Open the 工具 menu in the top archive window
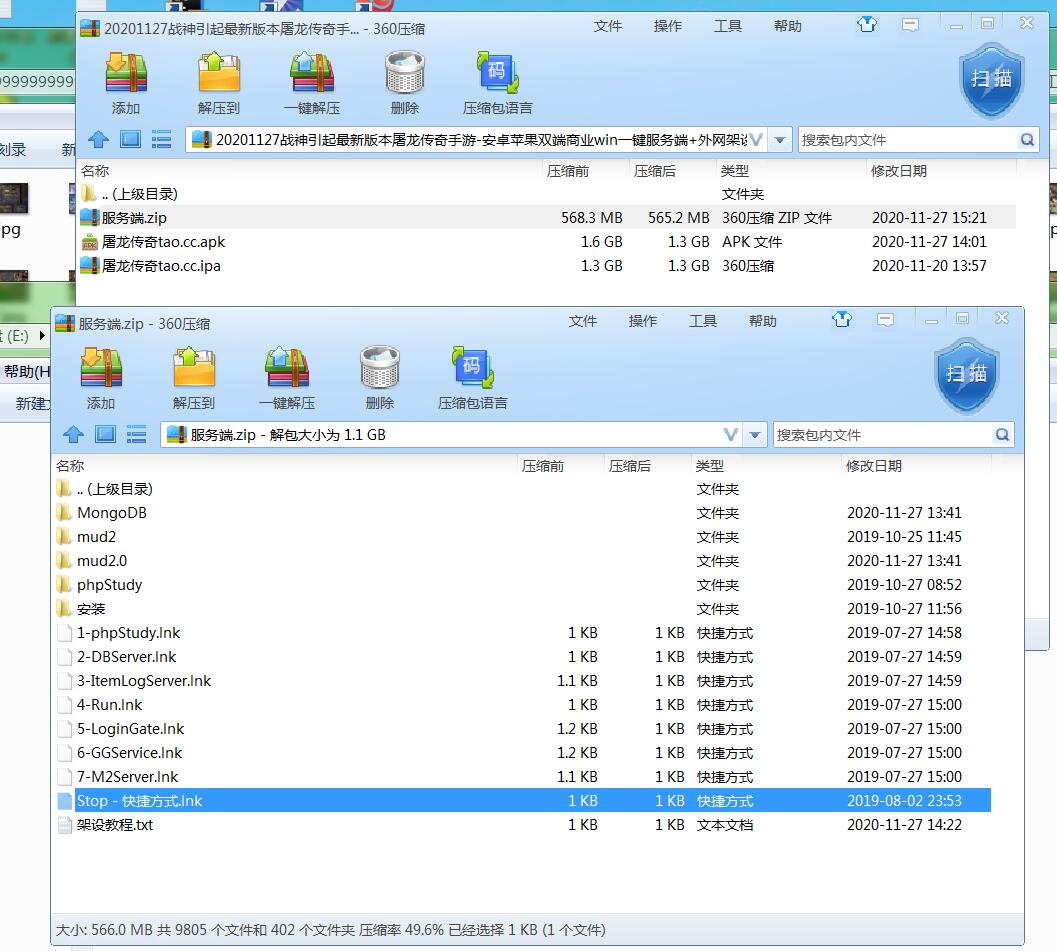The image size is (1057, 951). [x=728, y=26]
